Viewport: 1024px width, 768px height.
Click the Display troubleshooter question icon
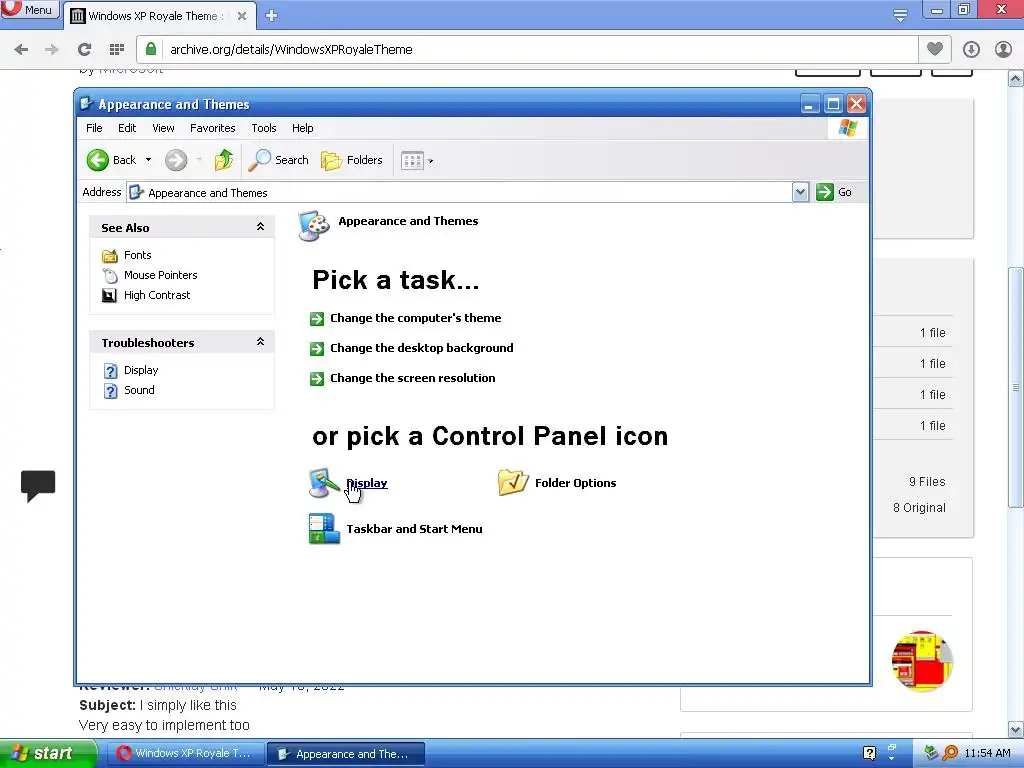[x=110, y=371]
